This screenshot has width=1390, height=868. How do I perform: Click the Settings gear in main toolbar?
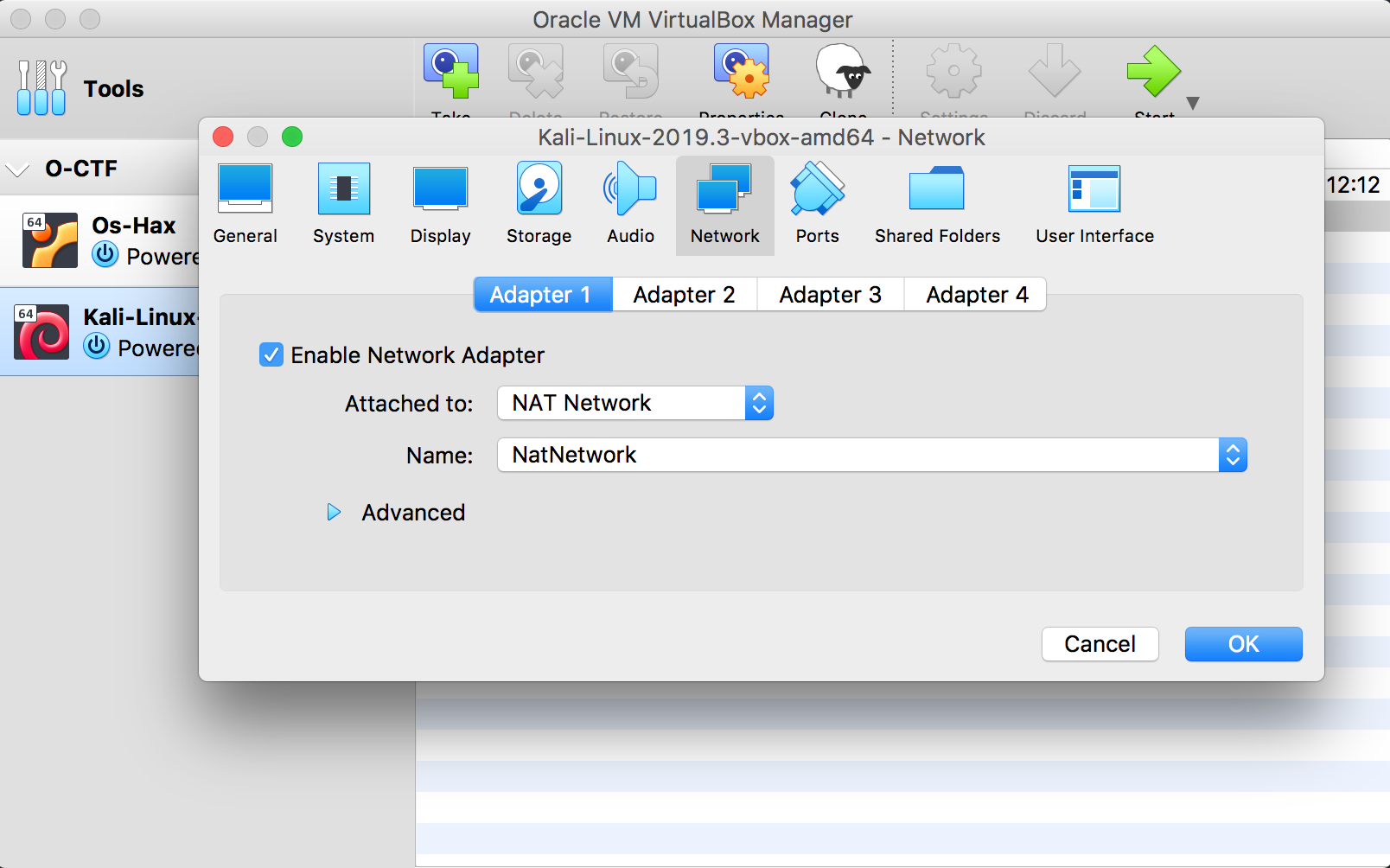[954, 72]
